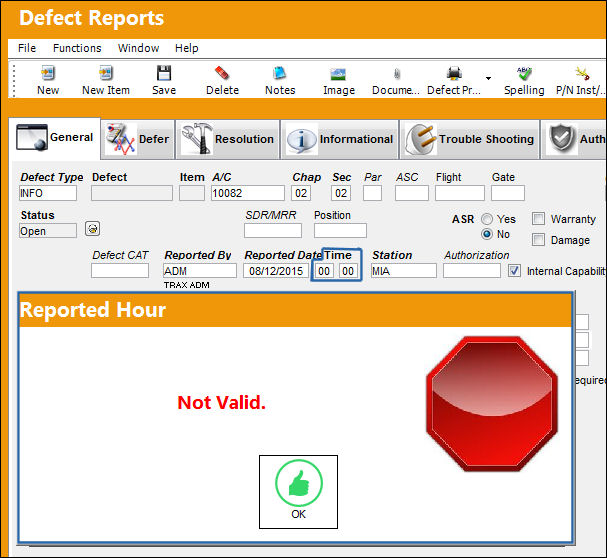Viewport: 607px width, 558px height.
Task: Click the Image toolbar icon
Action: tap(338, 74)
